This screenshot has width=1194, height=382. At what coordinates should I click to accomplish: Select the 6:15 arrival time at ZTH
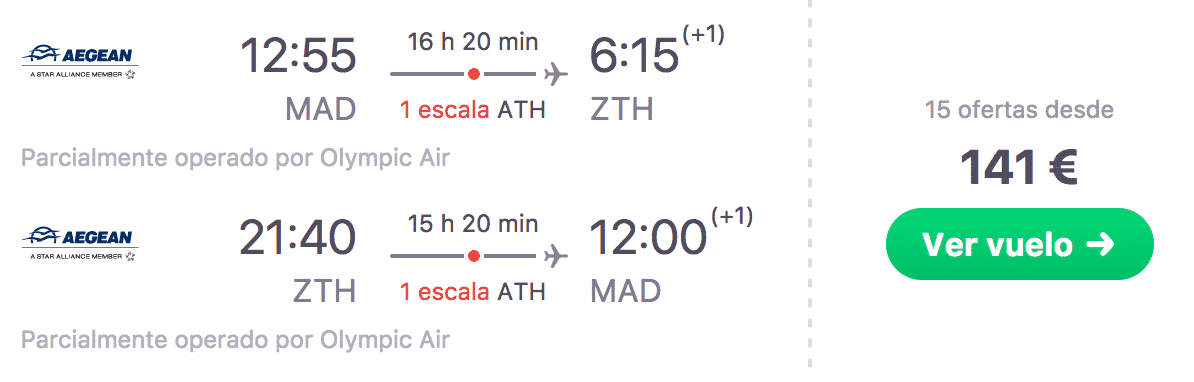[x=634, y=56]
